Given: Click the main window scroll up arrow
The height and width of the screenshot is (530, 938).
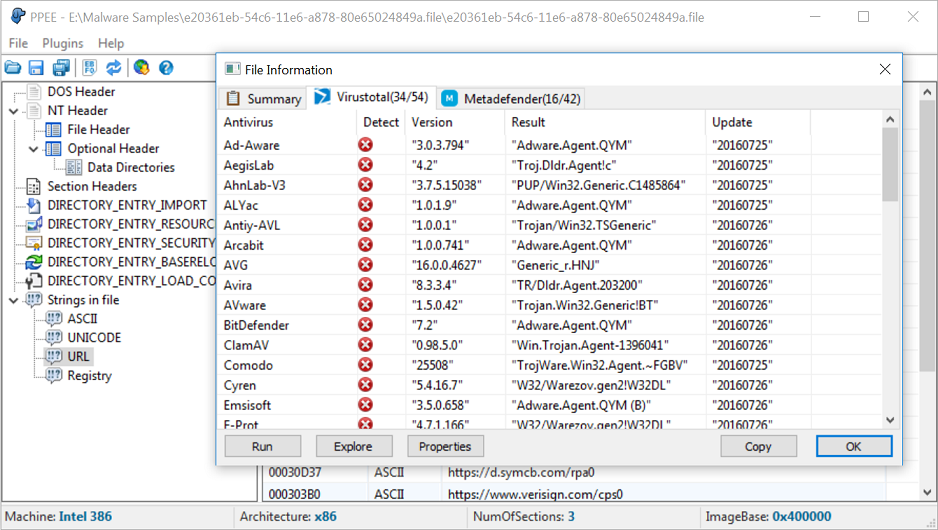Looking at the screenshot, I should pos(927,92).
